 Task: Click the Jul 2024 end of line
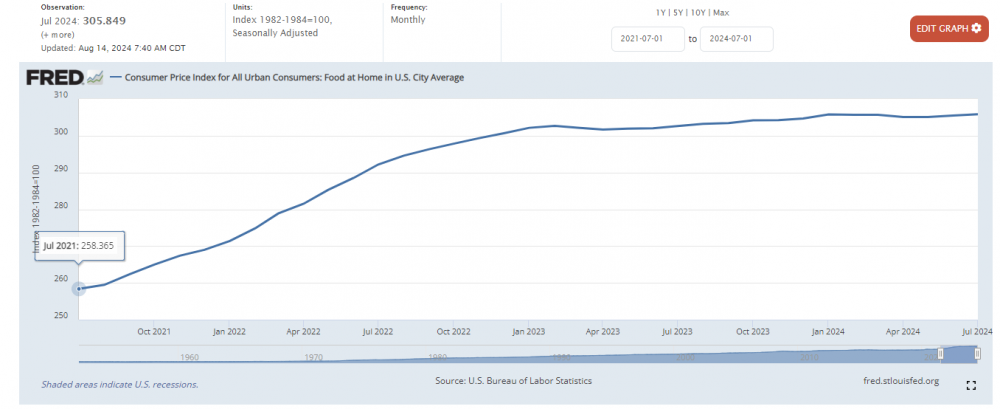[x=977, y=114]
